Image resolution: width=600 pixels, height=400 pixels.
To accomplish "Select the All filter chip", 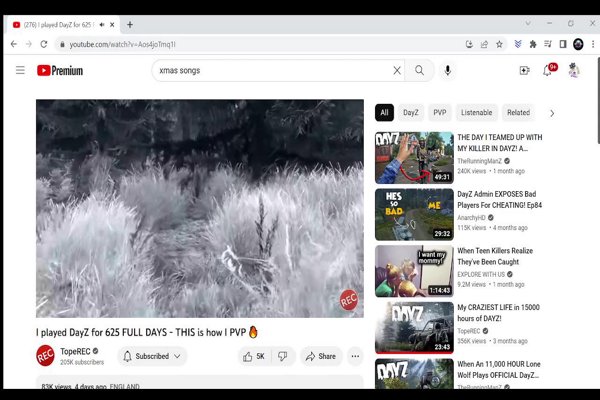I will point(384,113).
